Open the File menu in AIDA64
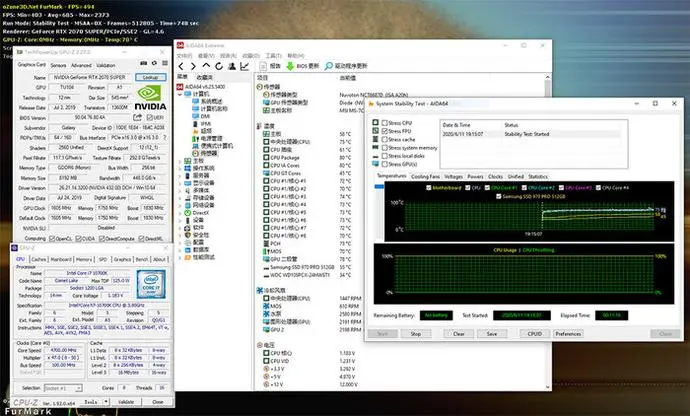The width and height of the screenshot is (690, 416). click(184, 56)
